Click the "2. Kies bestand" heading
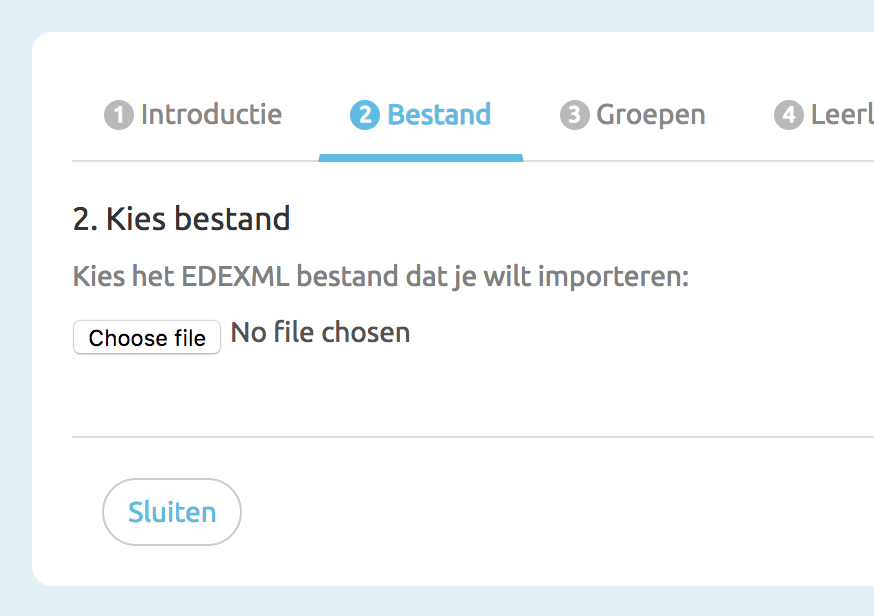The image size is (874, 616). tap(181, 218)
